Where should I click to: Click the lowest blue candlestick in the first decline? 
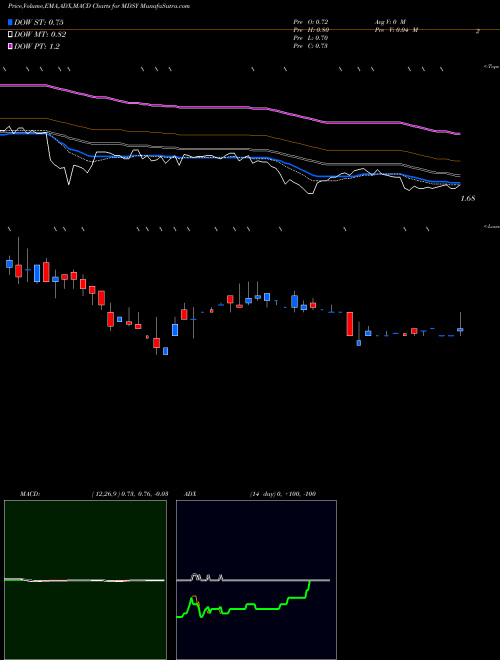[165, 351]
